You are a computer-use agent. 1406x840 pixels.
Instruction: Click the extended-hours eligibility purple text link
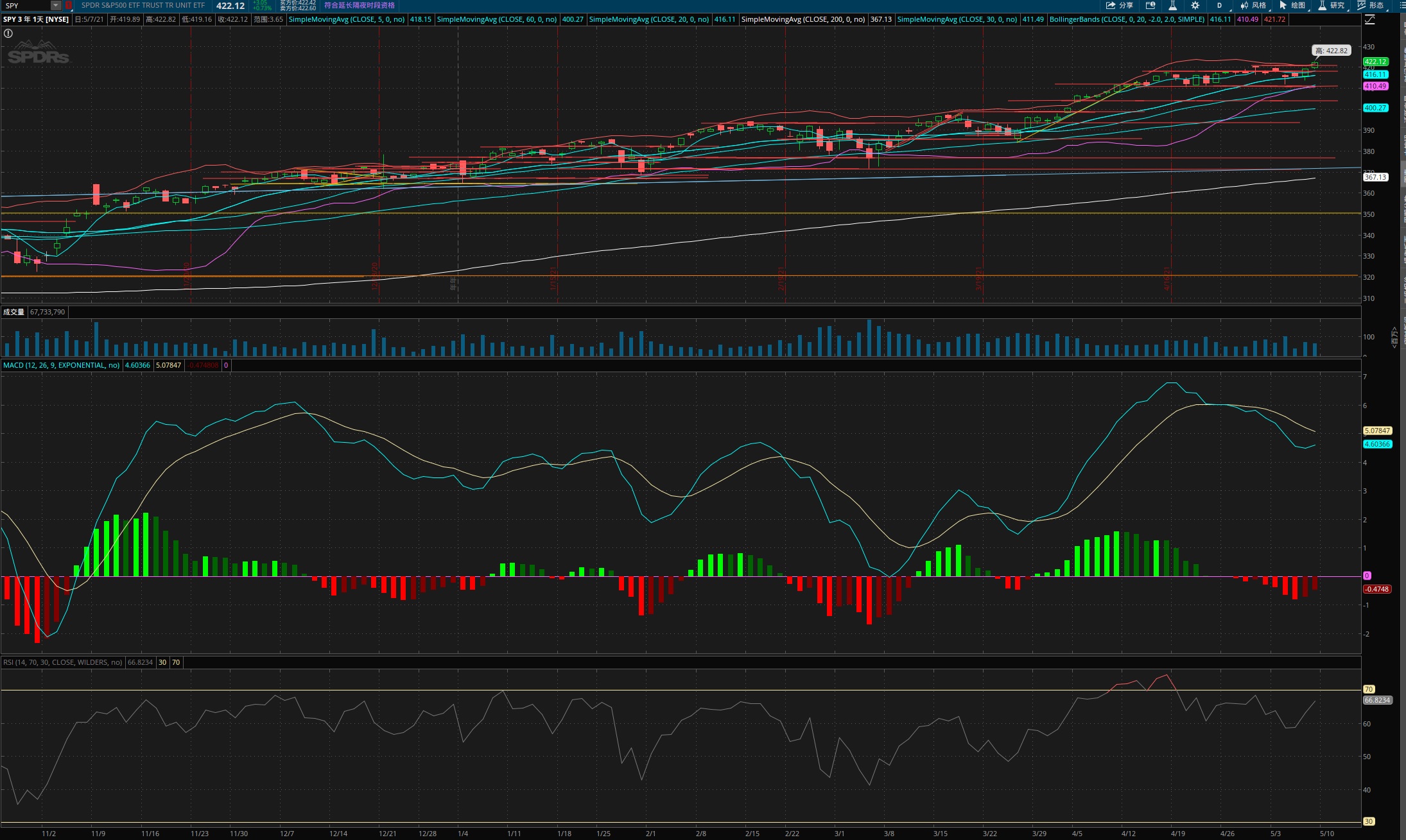click(359, 5)
